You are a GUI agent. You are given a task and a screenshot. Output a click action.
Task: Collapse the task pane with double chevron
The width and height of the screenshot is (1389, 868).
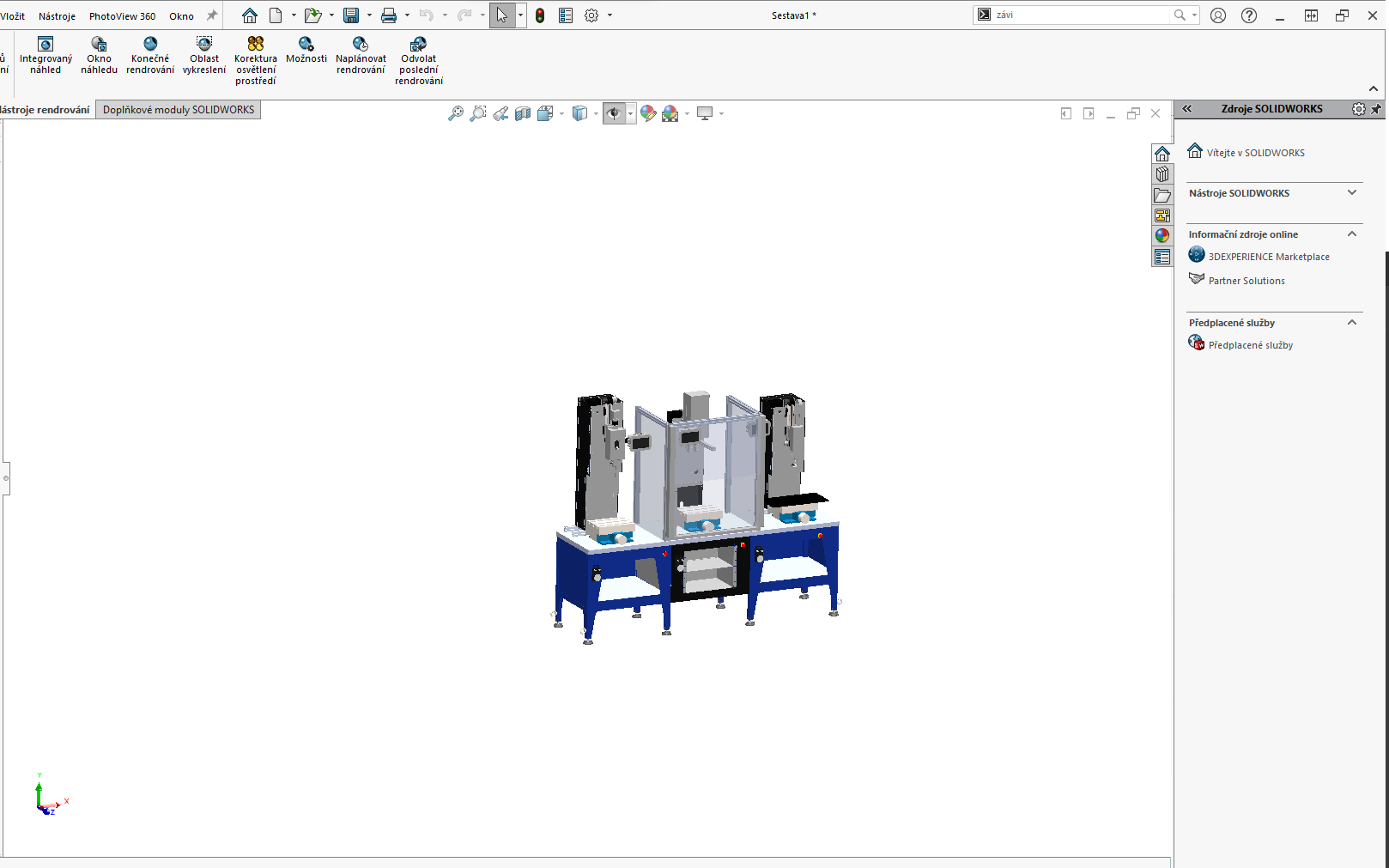pyautogui.click(x=1187, y=109)
